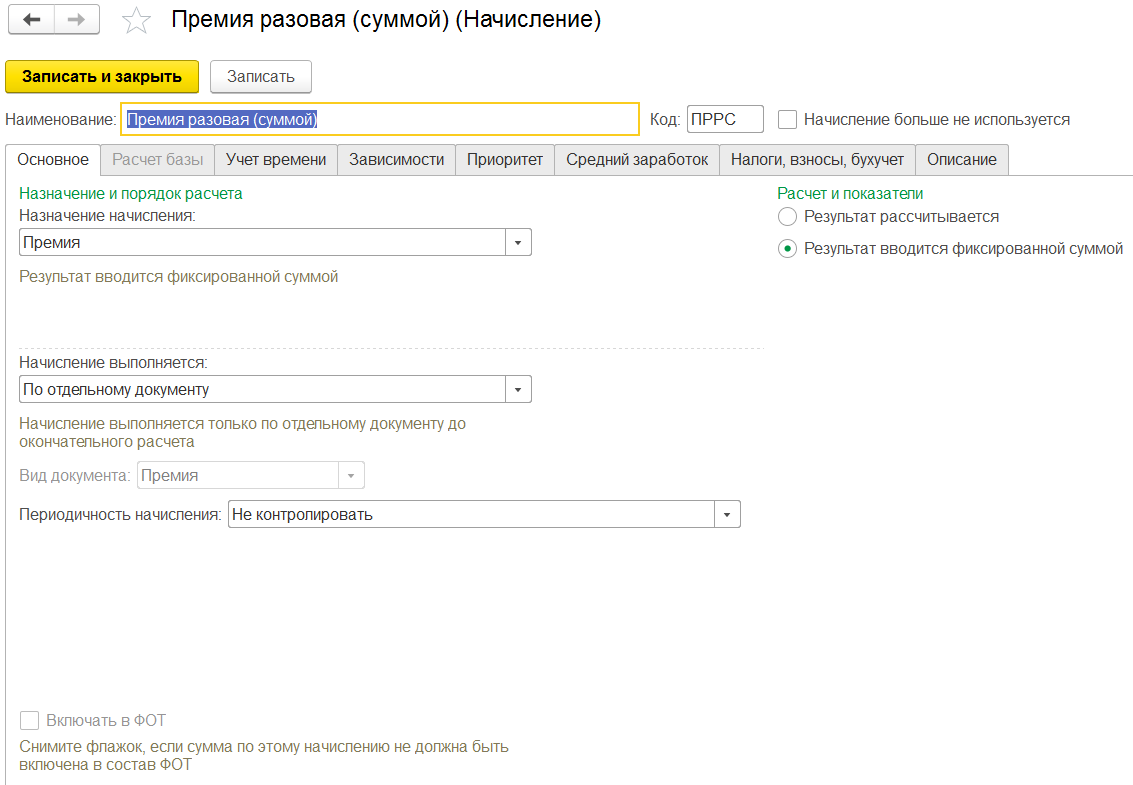1133x785 pixels.
Task: Open the 'Средний заработок' tab
Action: point(637,159)
